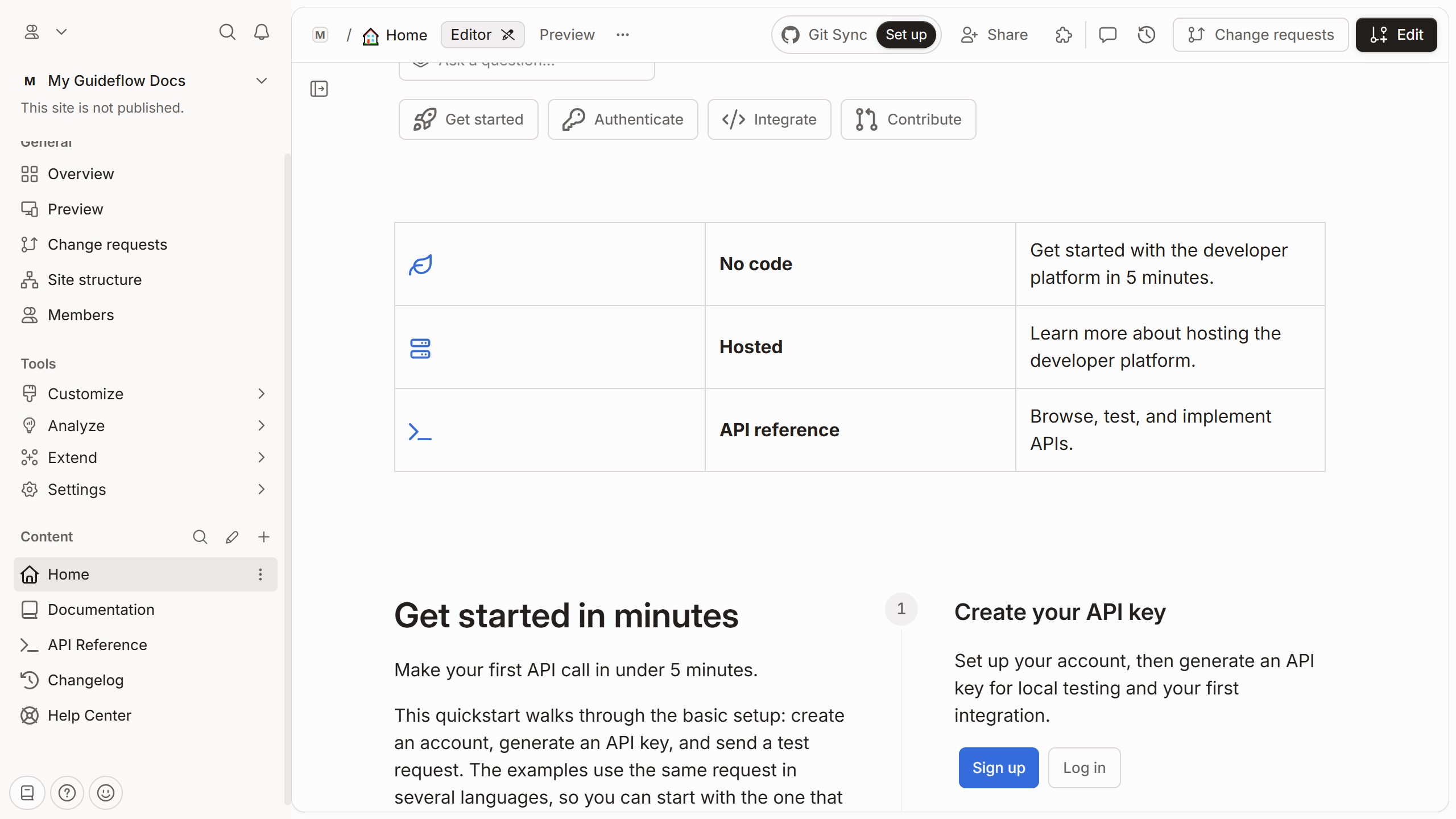Open the Home page options menu

[x=260, y=574]
